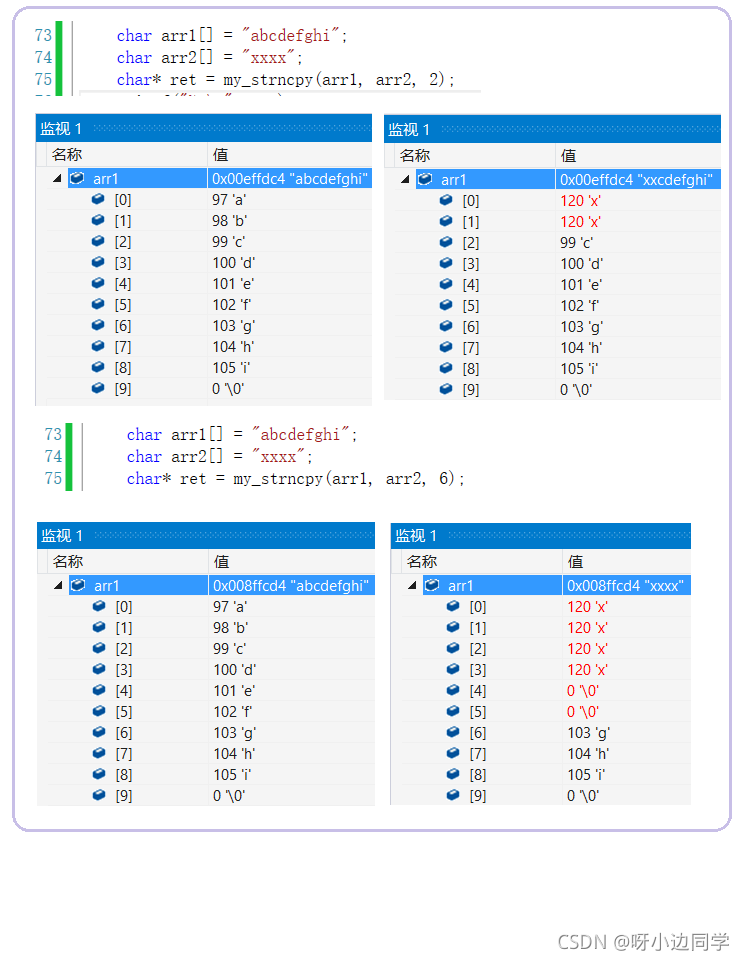Select value 0x00effdc4 "xxcdefghi" cell
This screenshot has width=744, height=960.
tap(638, 180)
